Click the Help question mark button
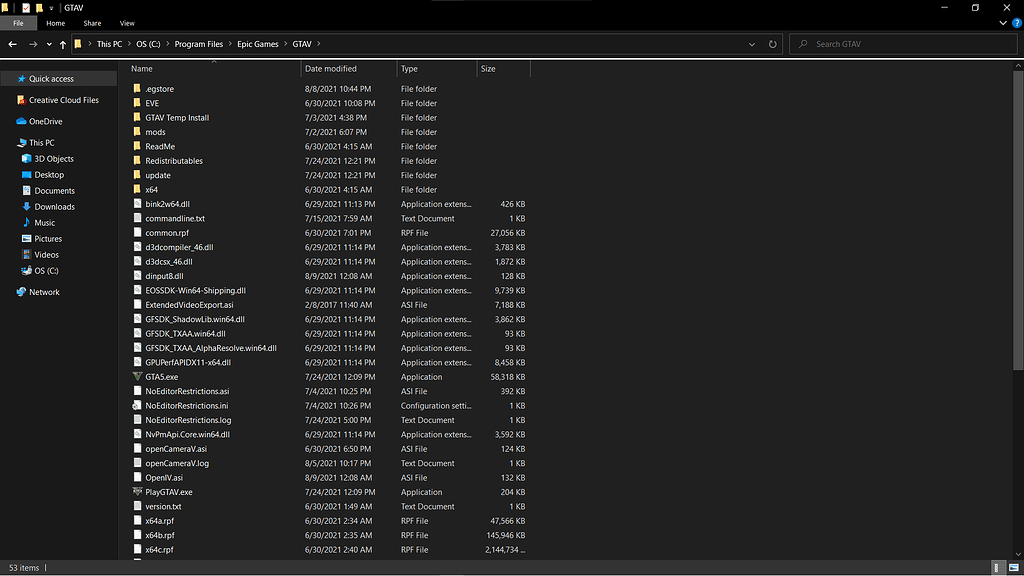 1018,23
